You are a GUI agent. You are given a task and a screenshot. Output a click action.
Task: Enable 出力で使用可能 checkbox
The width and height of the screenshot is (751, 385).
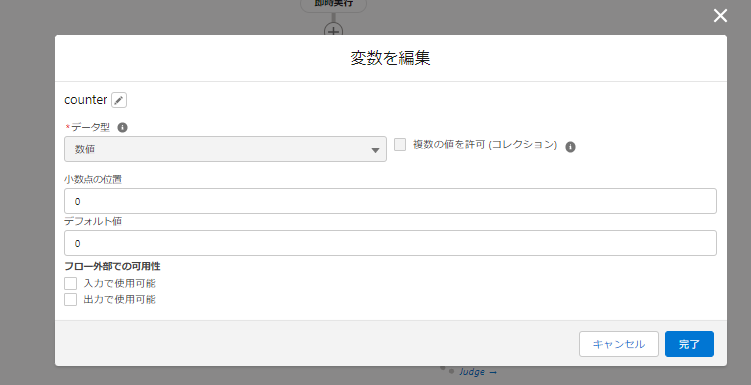click(x=70, y=300)
